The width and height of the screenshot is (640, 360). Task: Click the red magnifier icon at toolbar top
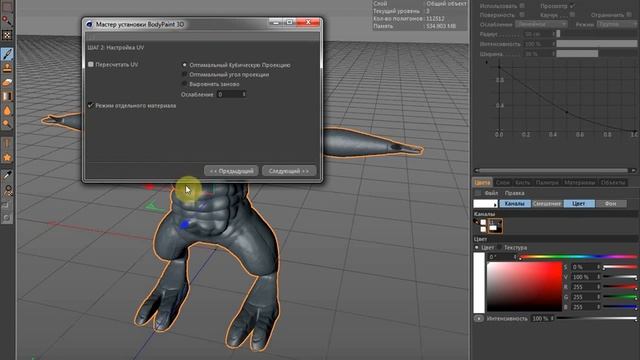tap(7, 20)
